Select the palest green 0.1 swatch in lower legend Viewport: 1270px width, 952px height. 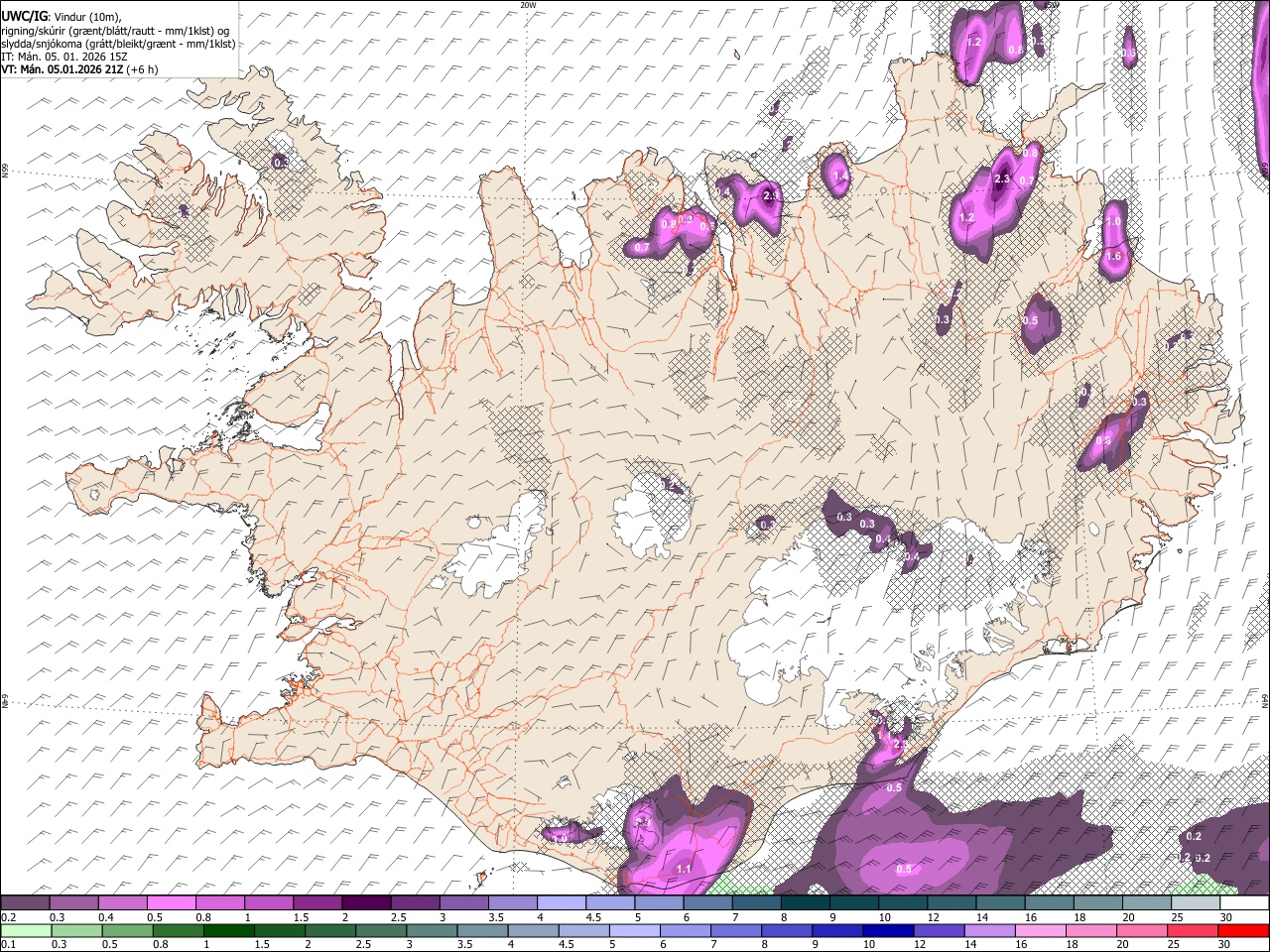click(26, 931)
